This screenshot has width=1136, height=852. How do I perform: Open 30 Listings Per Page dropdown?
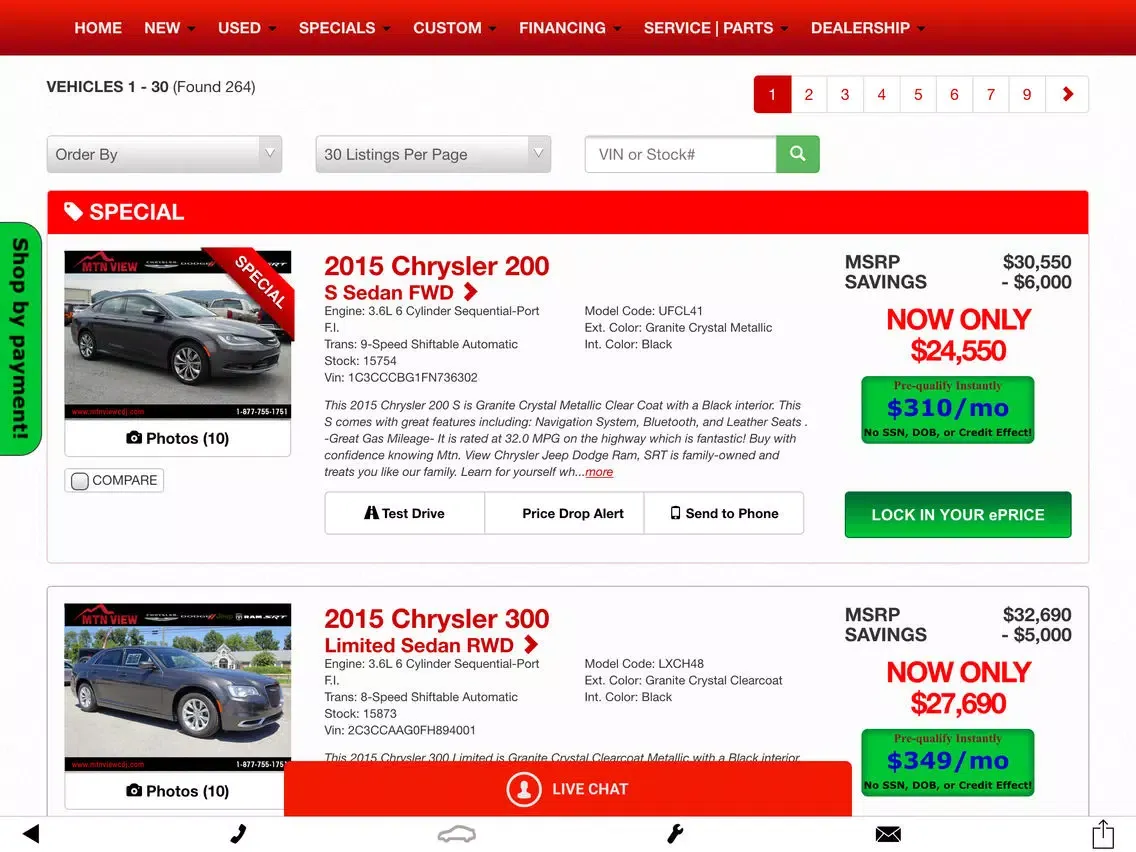433,154
